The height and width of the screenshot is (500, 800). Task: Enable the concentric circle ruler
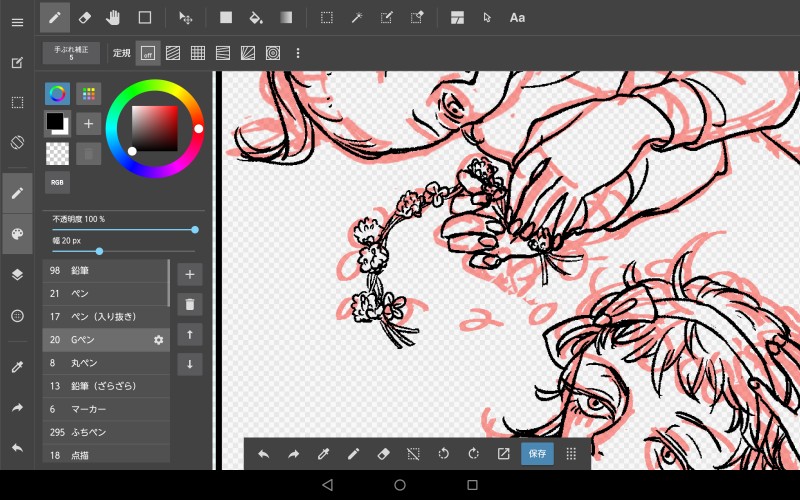(273, 53)
